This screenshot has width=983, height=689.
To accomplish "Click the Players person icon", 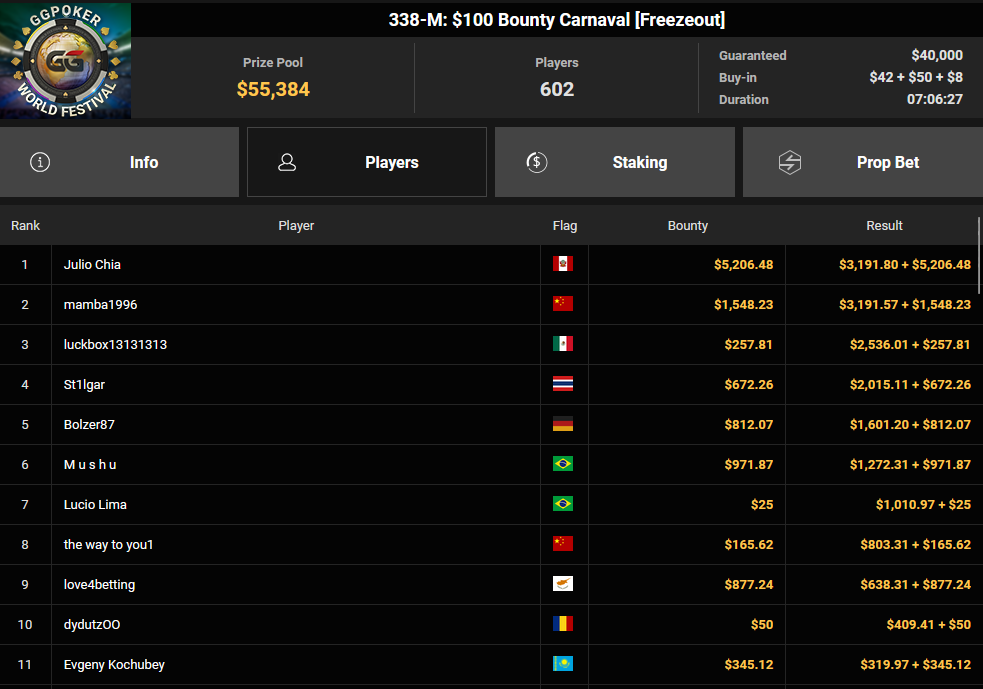I will click(x=287, y=162).
